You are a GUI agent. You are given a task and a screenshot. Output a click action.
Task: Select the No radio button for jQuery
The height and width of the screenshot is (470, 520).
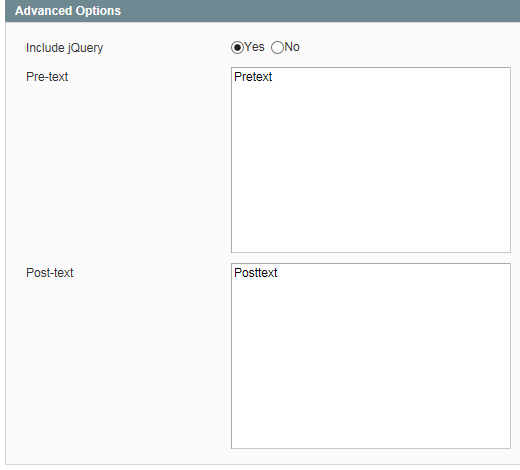pyautogui.click(x=277, y=47)
